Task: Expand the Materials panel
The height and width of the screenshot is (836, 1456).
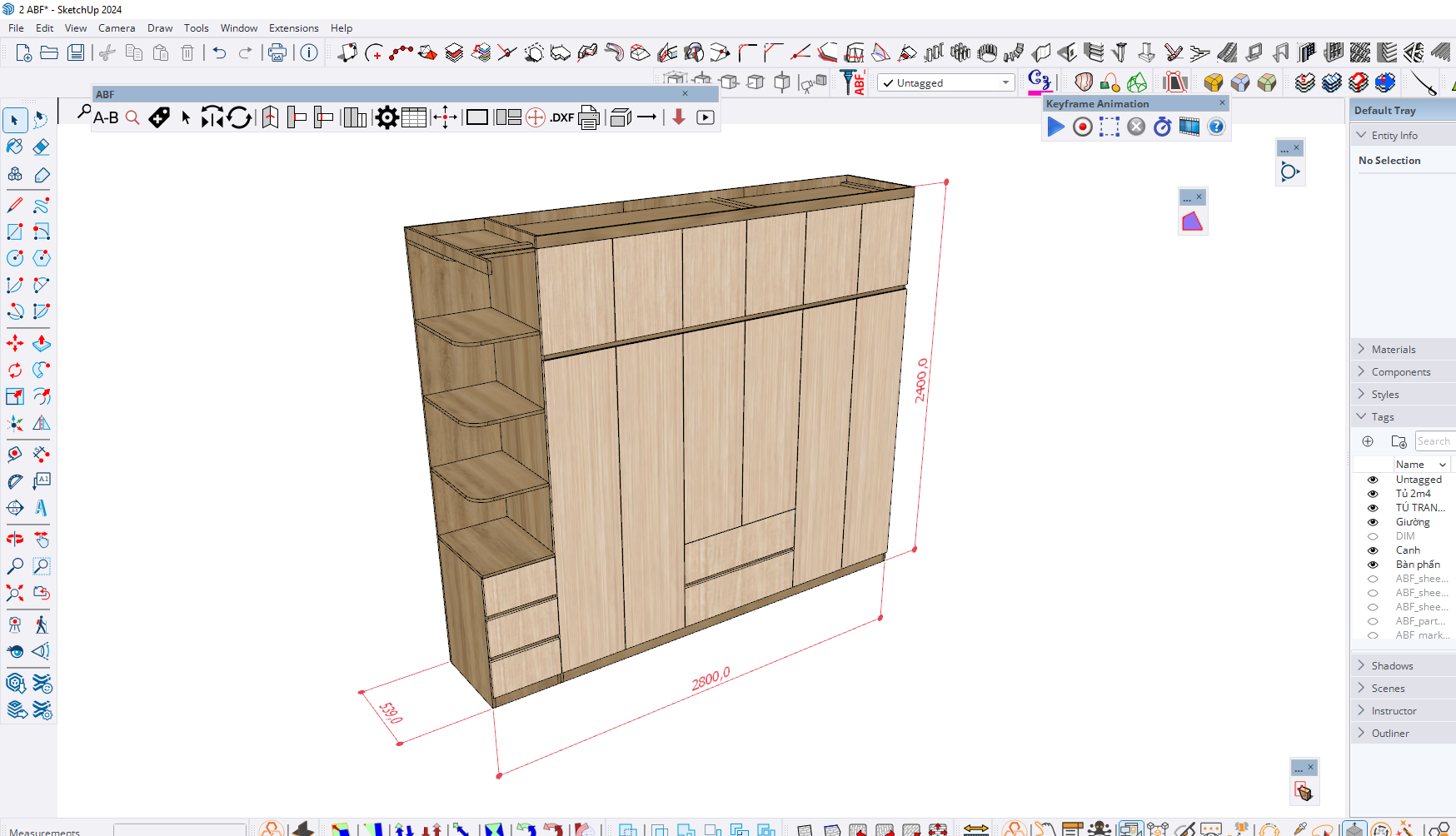Action: pos(1394,350)
